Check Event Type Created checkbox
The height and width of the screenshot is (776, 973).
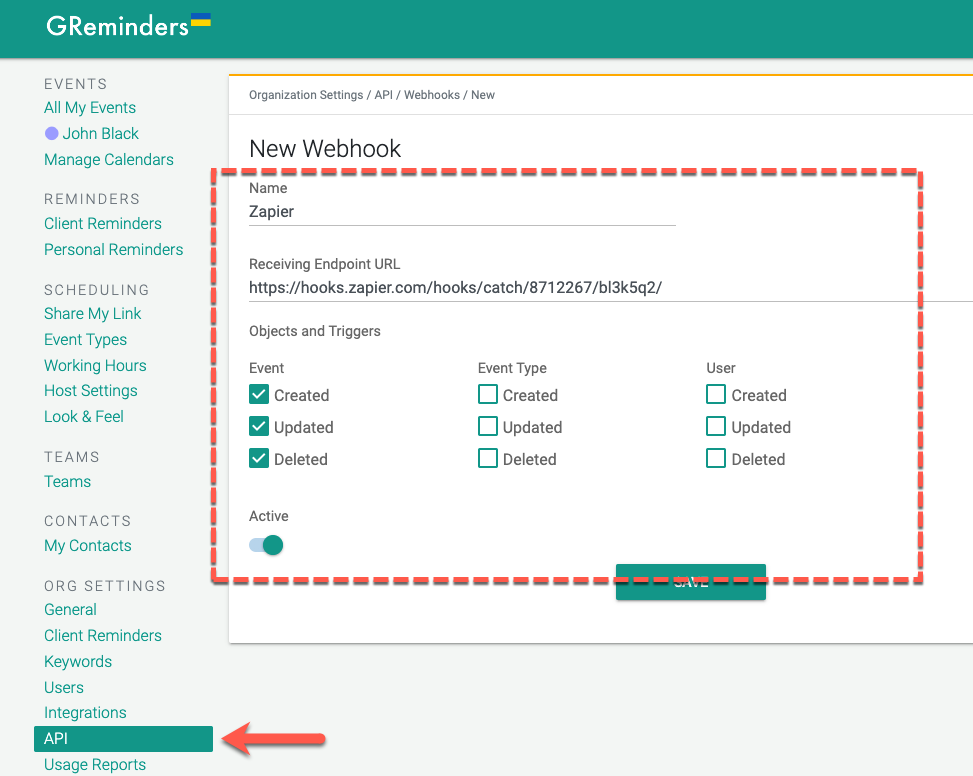coord(488,395)
